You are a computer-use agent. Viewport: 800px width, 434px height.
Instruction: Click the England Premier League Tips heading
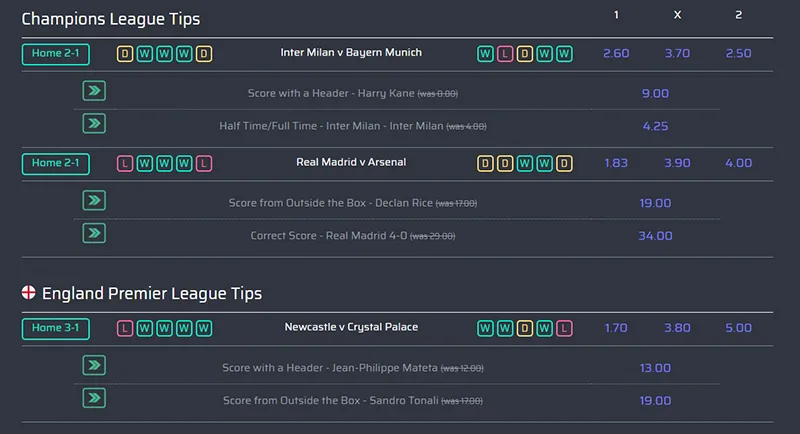(152, 293)
